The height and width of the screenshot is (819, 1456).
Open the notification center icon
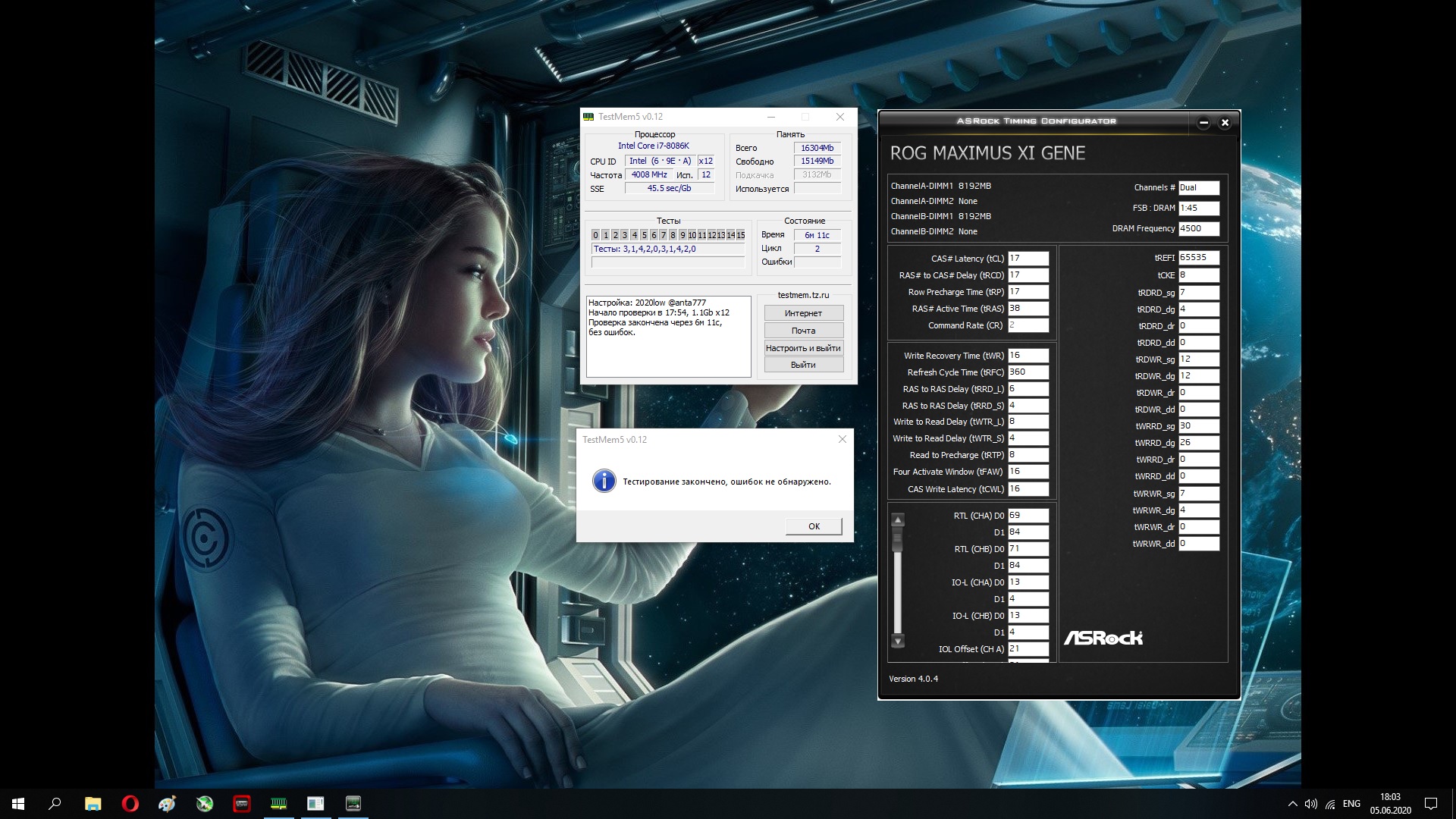pos(1431,804)
